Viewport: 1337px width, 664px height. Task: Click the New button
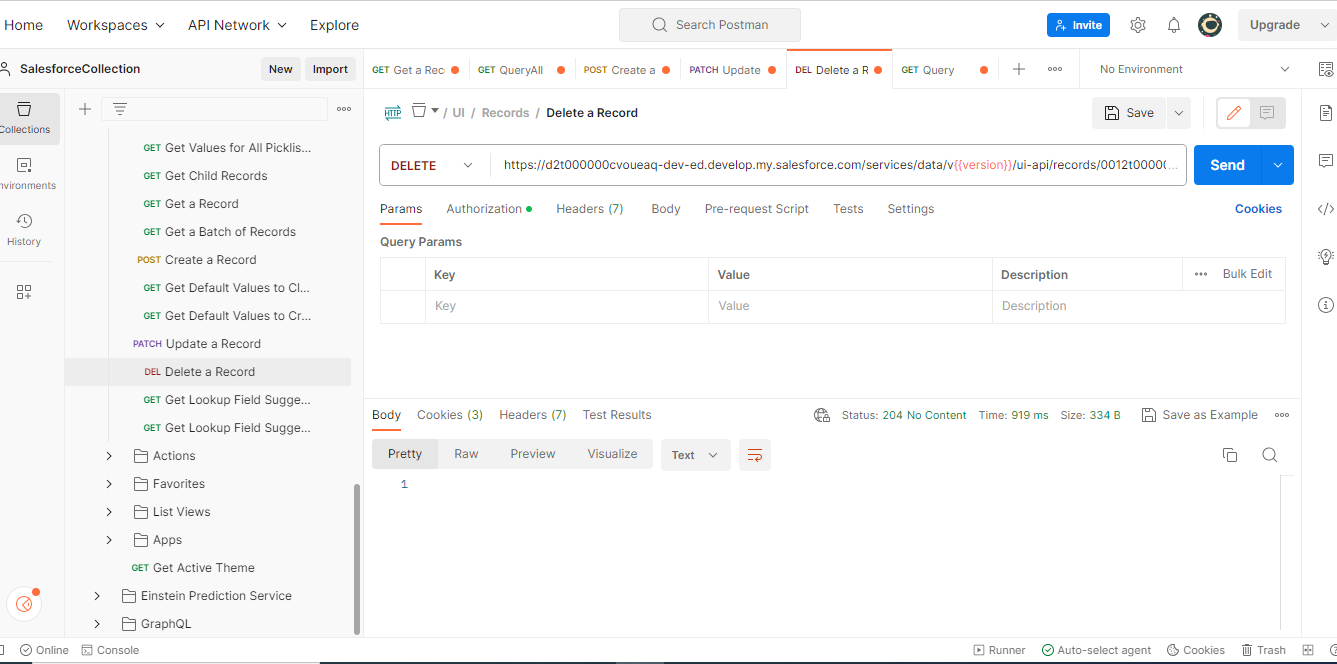281,69
